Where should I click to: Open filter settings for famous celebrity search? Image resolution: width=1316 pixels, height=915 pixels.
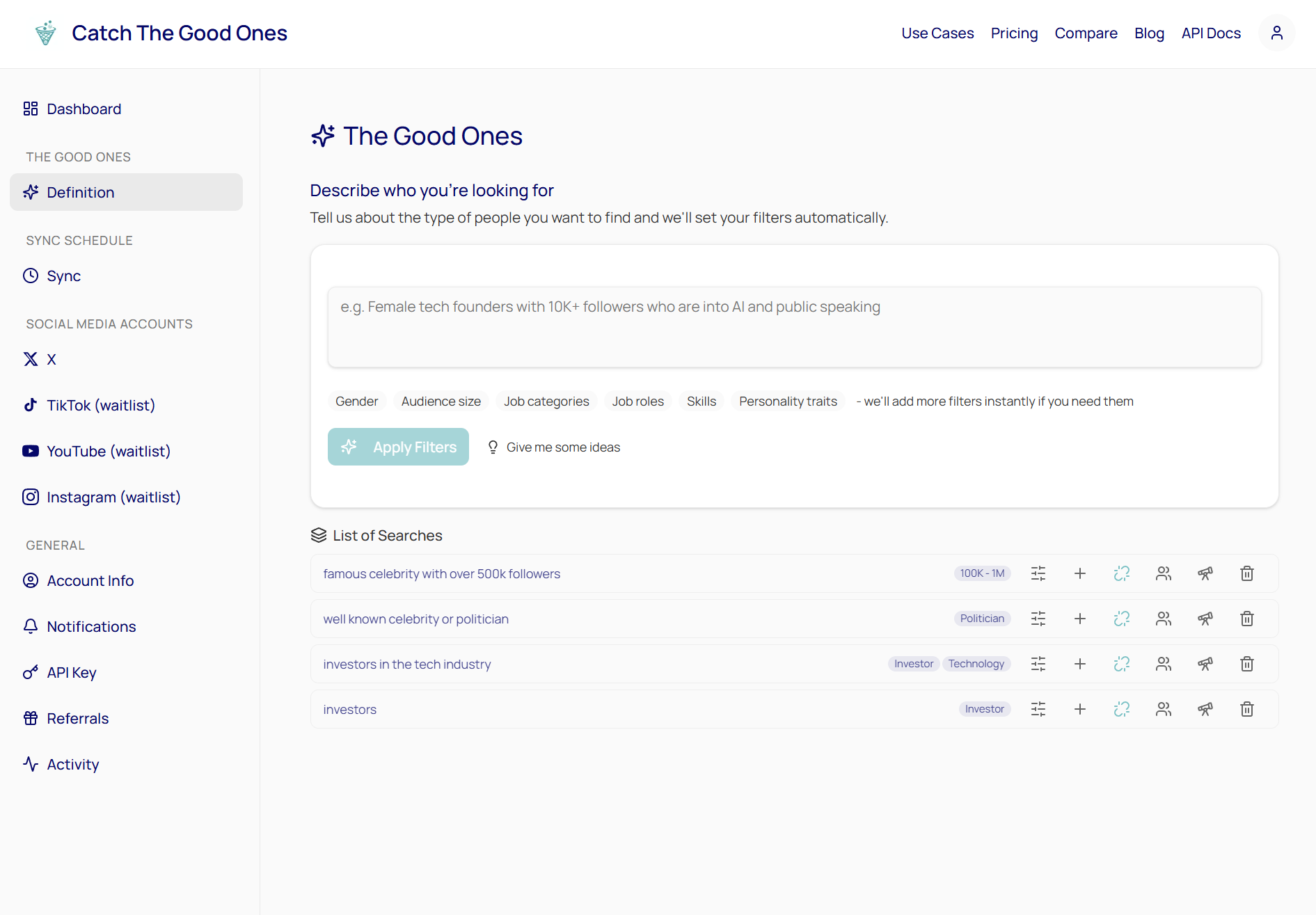(1038, 573)
